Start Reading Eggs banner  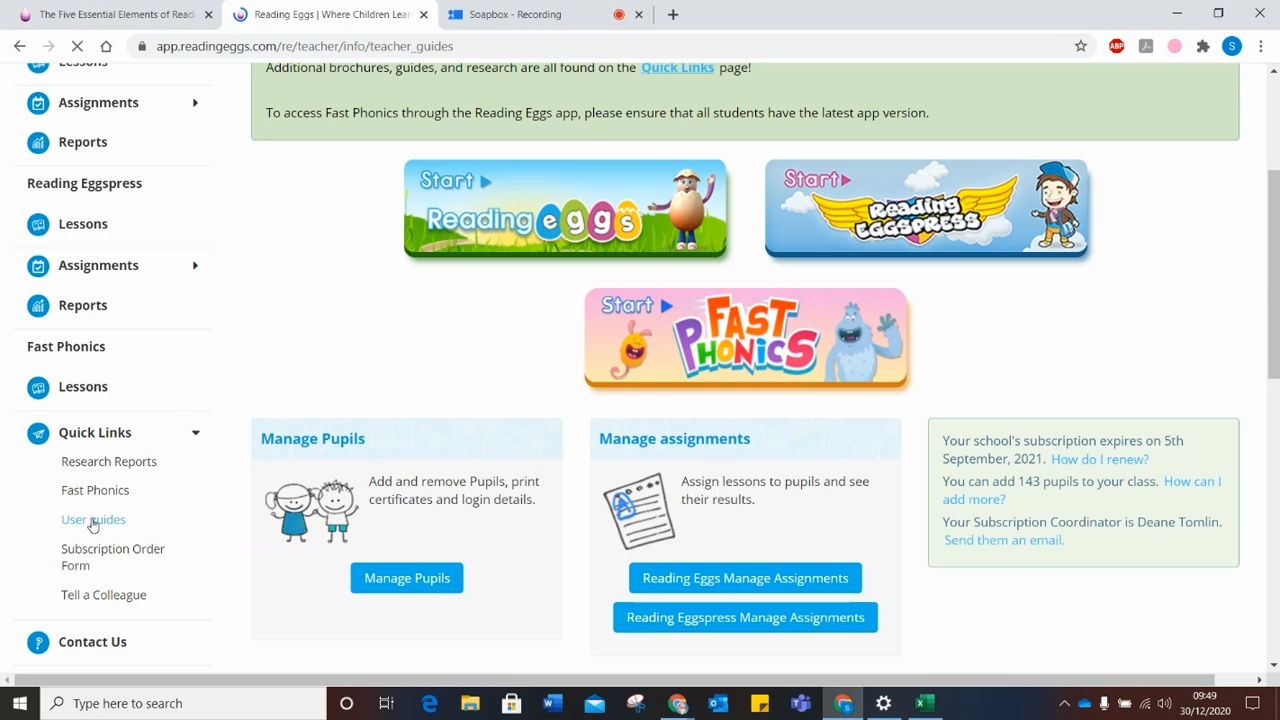tap(565, 208)
